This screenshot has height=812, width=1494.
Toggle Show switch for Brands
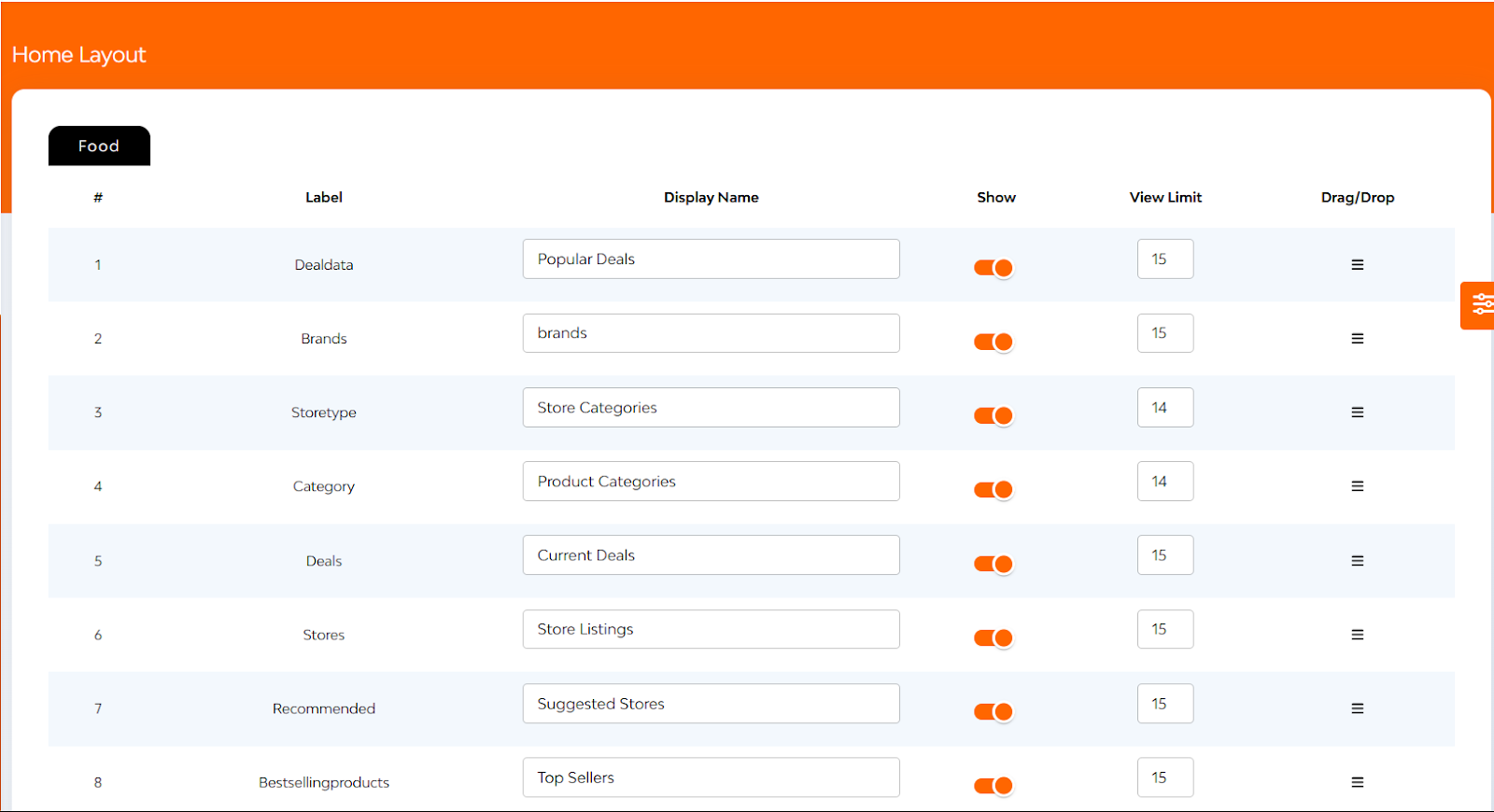[994, 342]
